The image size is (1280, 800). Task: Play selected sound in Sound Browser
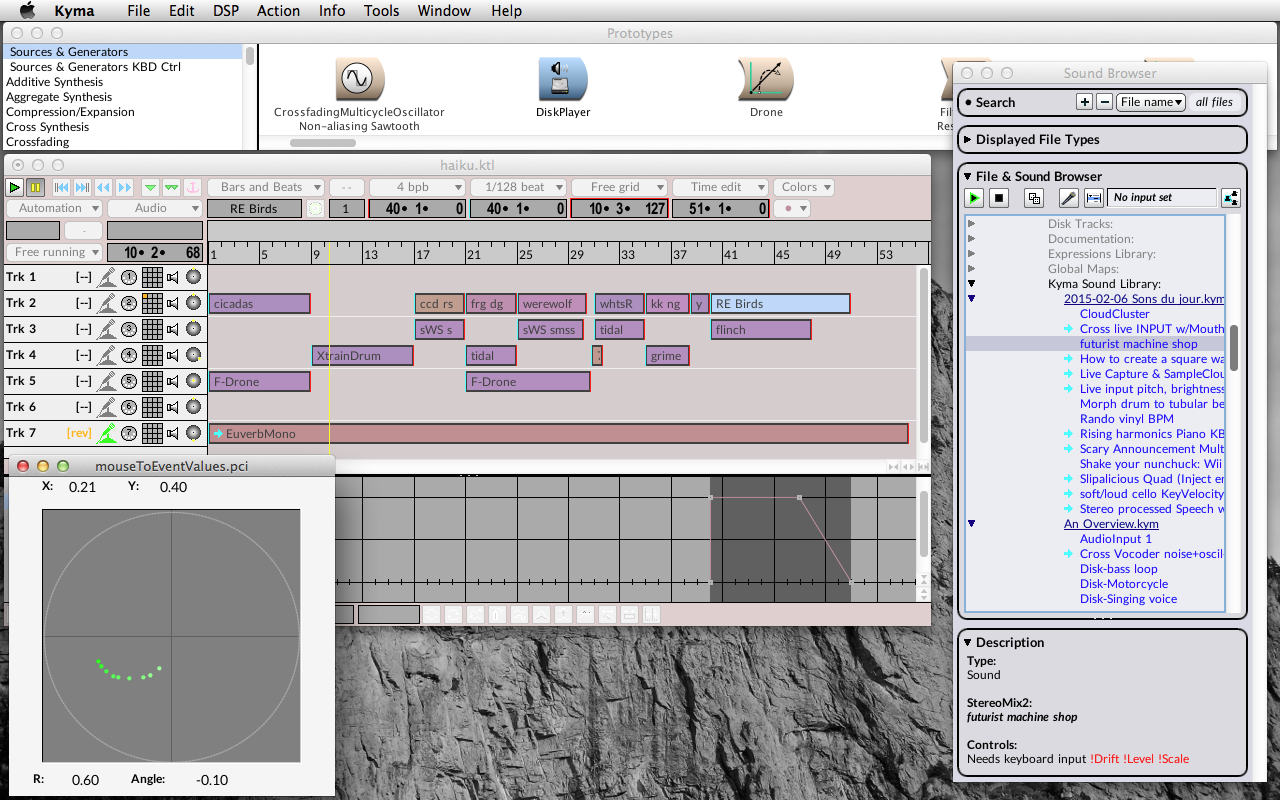click(973, 198)
